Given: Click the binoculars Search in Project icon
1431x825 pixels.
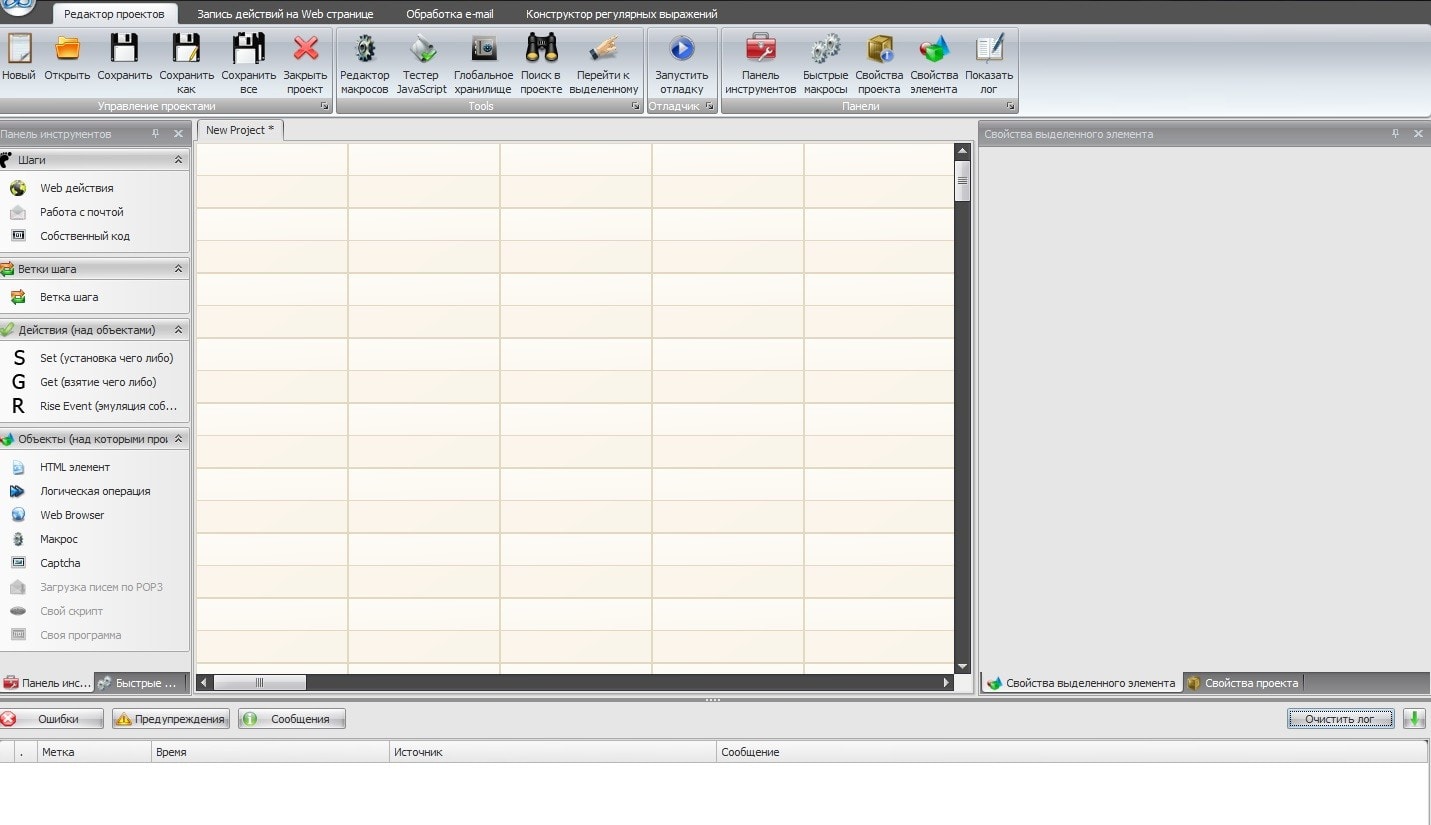Looking at the screenshot, I should pos(541,50).
